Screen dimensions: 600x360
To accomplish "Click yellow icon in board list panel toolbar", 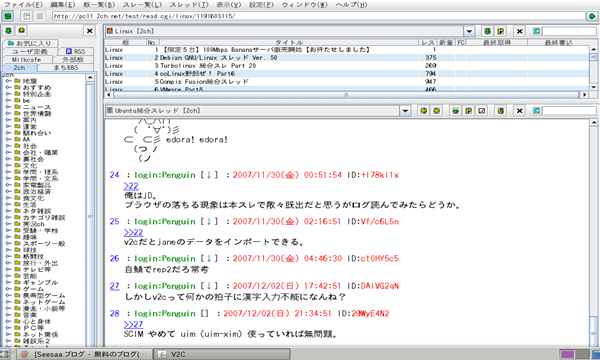I will (x=22, y=31).
